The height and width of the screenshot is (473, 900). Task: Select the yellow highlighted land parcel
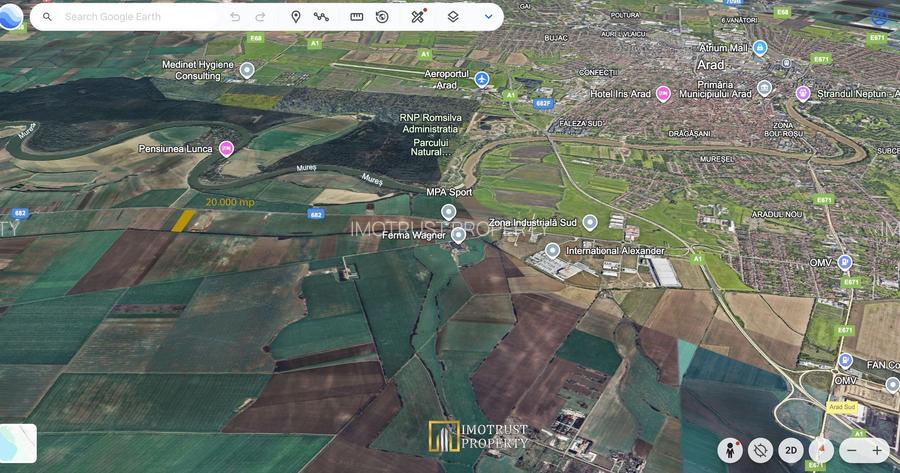click(183, 221)
